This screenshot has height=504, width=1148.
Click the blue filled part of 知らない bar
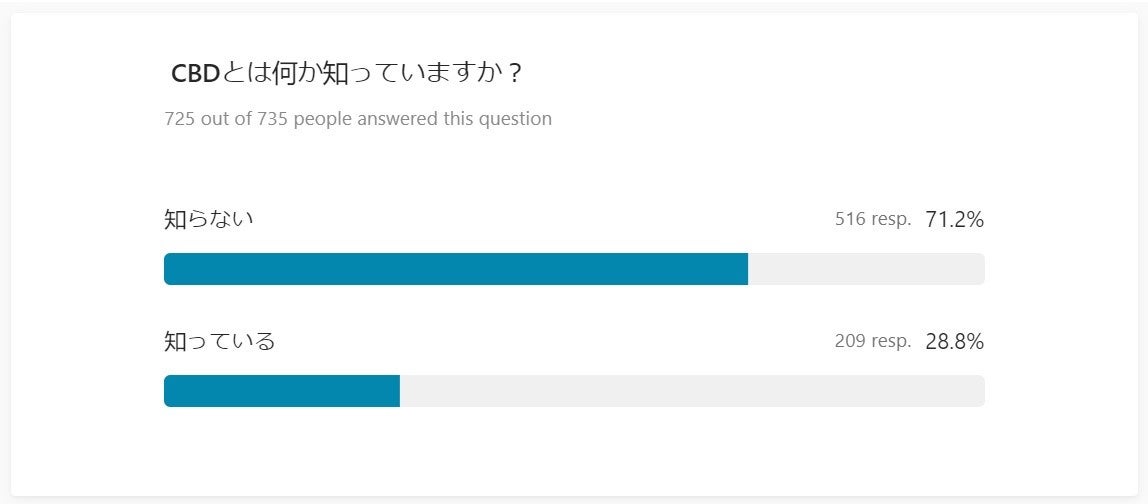coord(455,269)
